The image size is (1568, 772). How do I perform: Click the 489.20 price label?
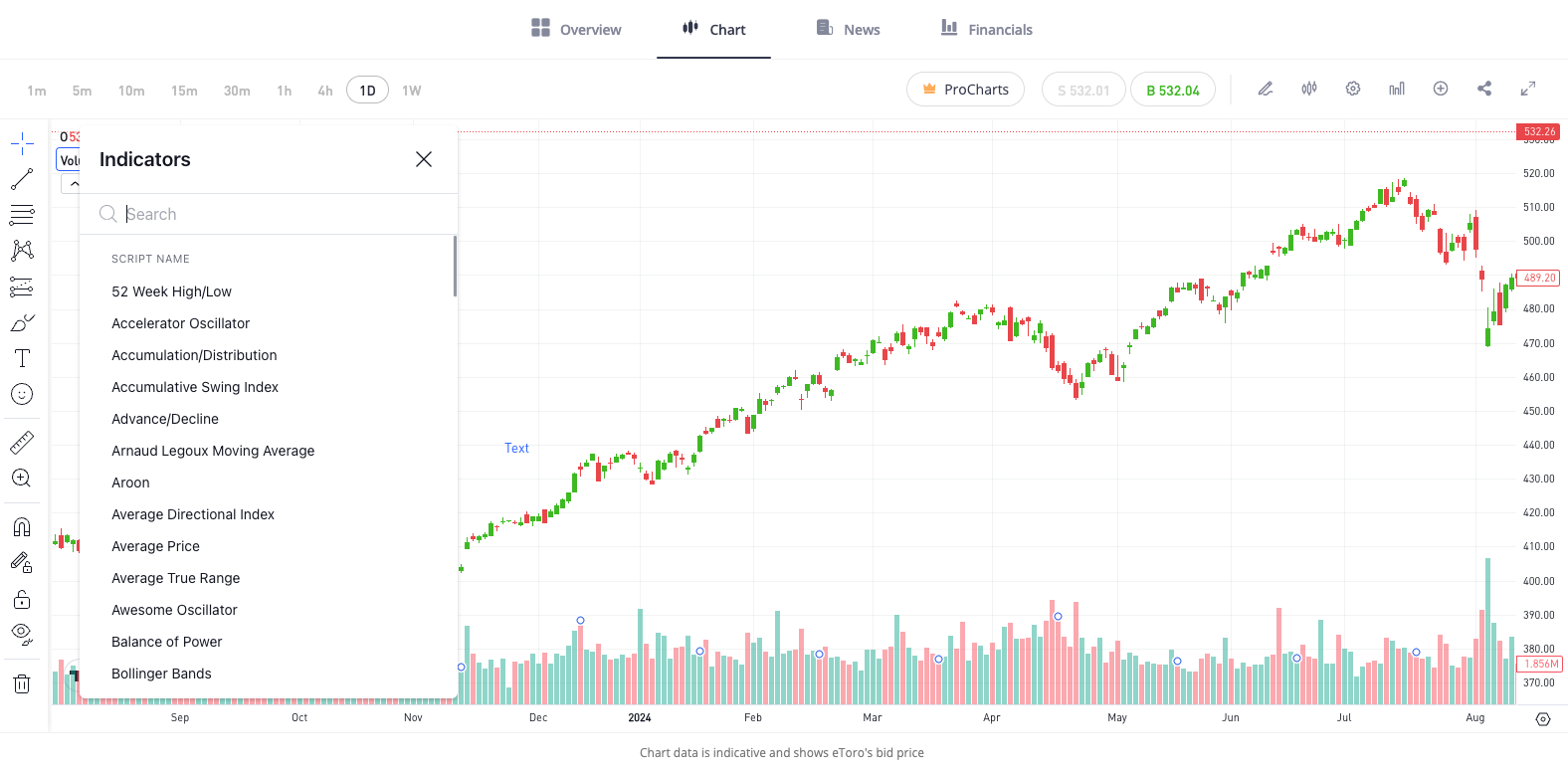point(1538,278)
